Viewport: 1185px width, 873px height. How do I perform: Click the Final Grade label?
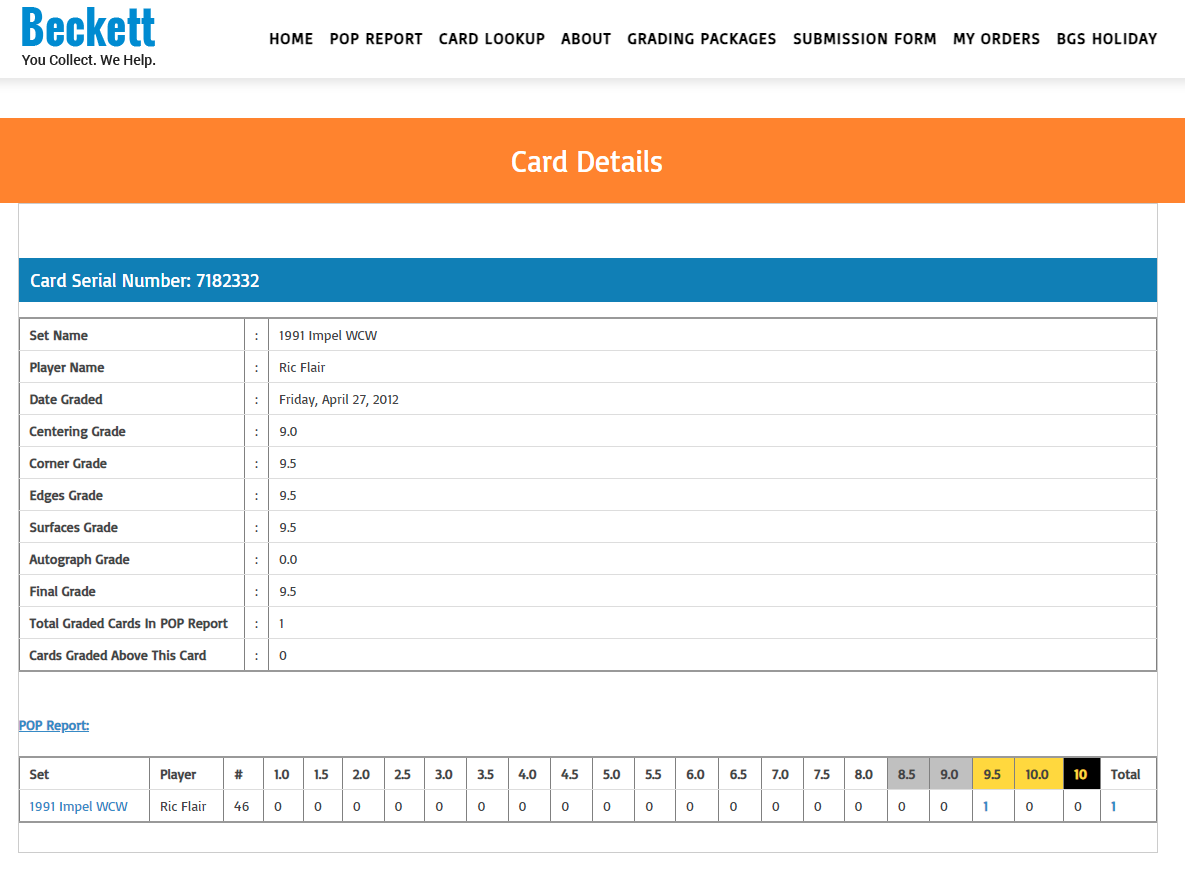coord(62,592)
